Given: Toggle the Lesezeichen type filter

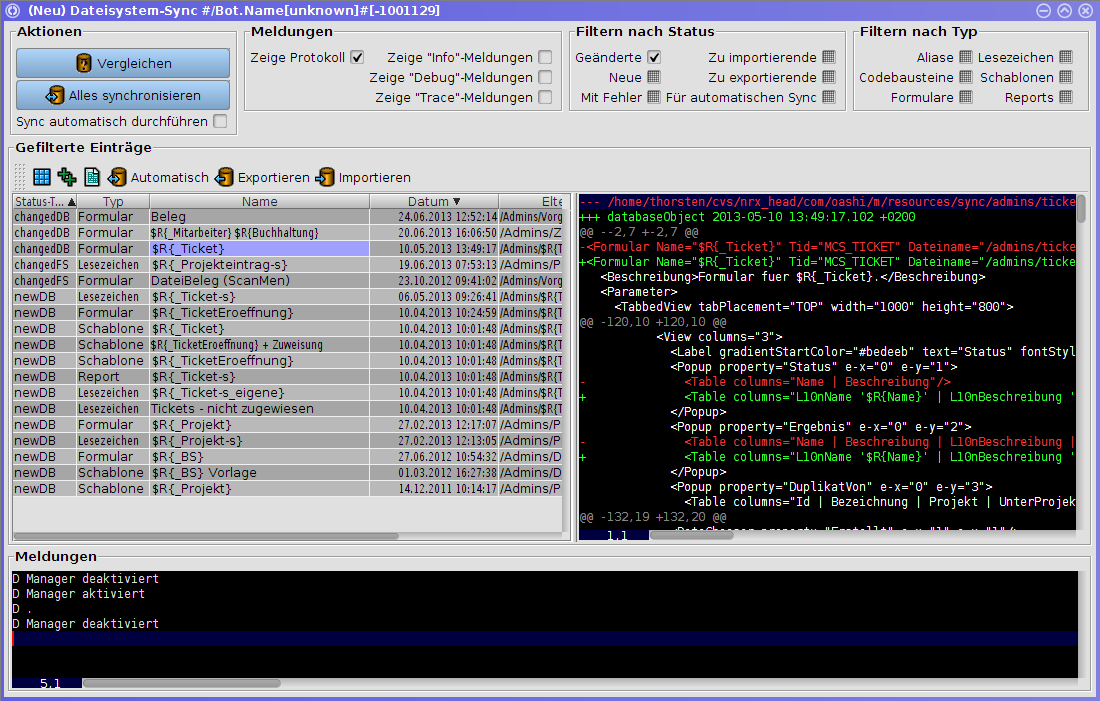Looking at the screenshot, I should click(1066, 57).
